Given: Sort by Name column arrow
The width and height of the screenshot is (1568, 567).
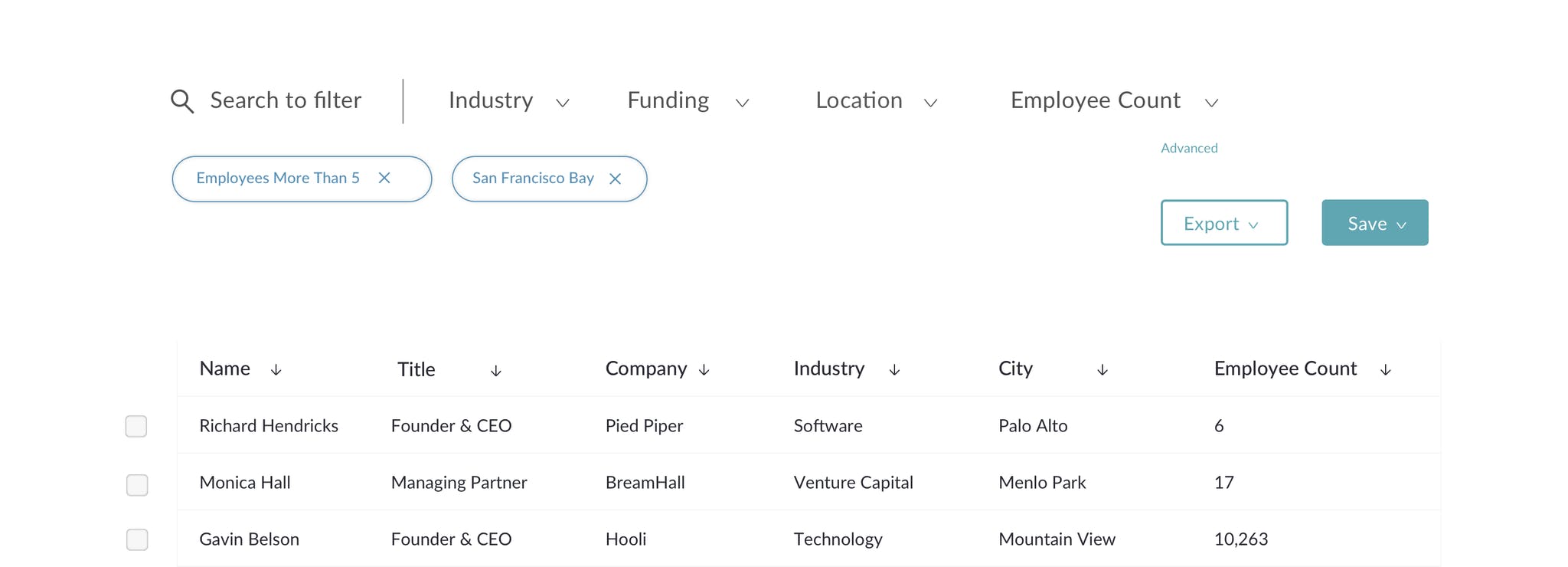Looking at the screenshot, I should [x=276, y=370].
